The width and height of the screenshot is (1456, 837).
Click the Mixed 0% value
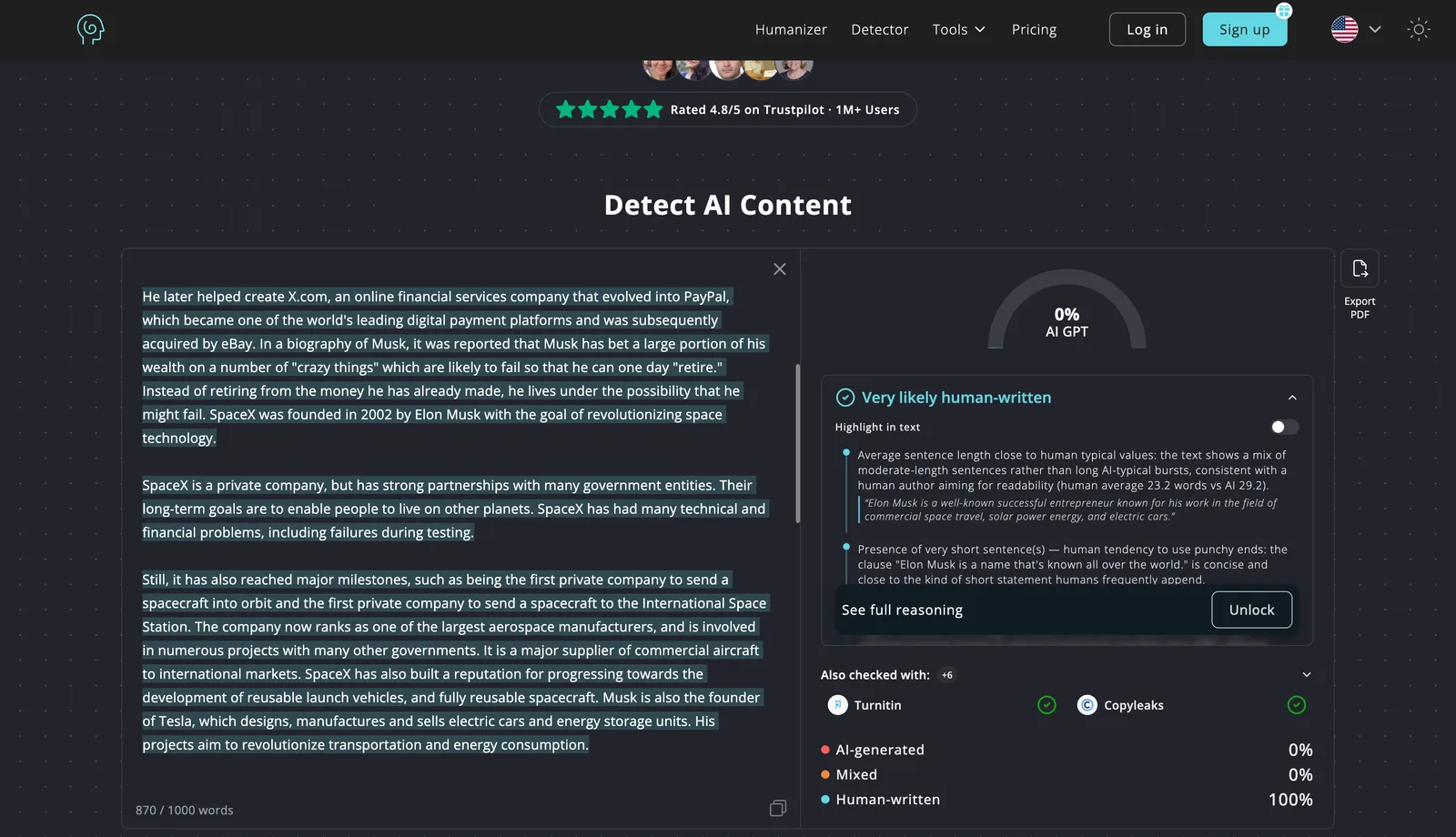tap(1300, 774)
